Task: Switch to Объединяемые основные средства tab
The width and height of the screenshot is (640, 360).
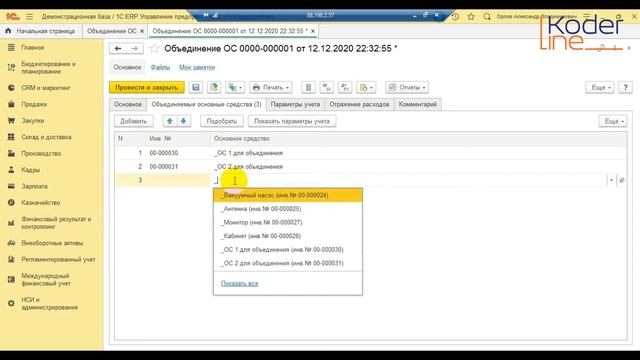Action: click(206, 104)
